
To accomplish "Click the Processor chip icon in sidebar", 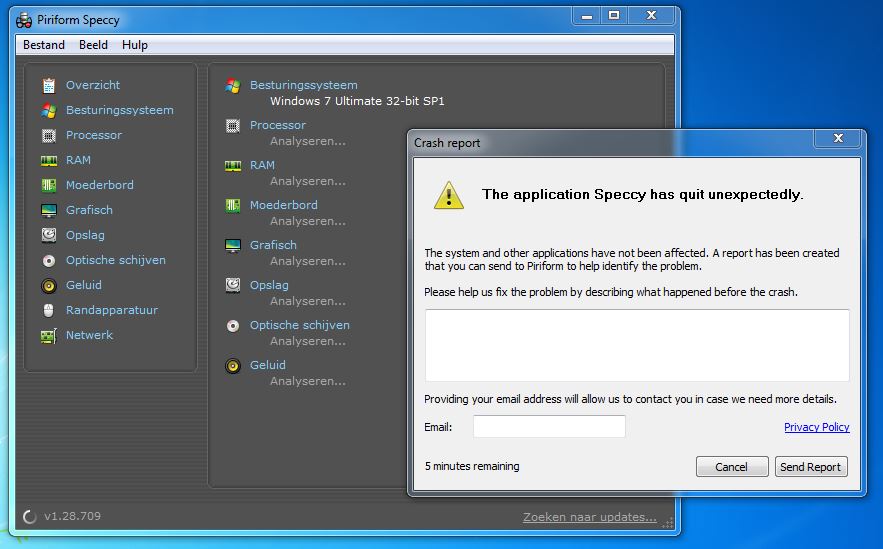I will coord(49,136).
